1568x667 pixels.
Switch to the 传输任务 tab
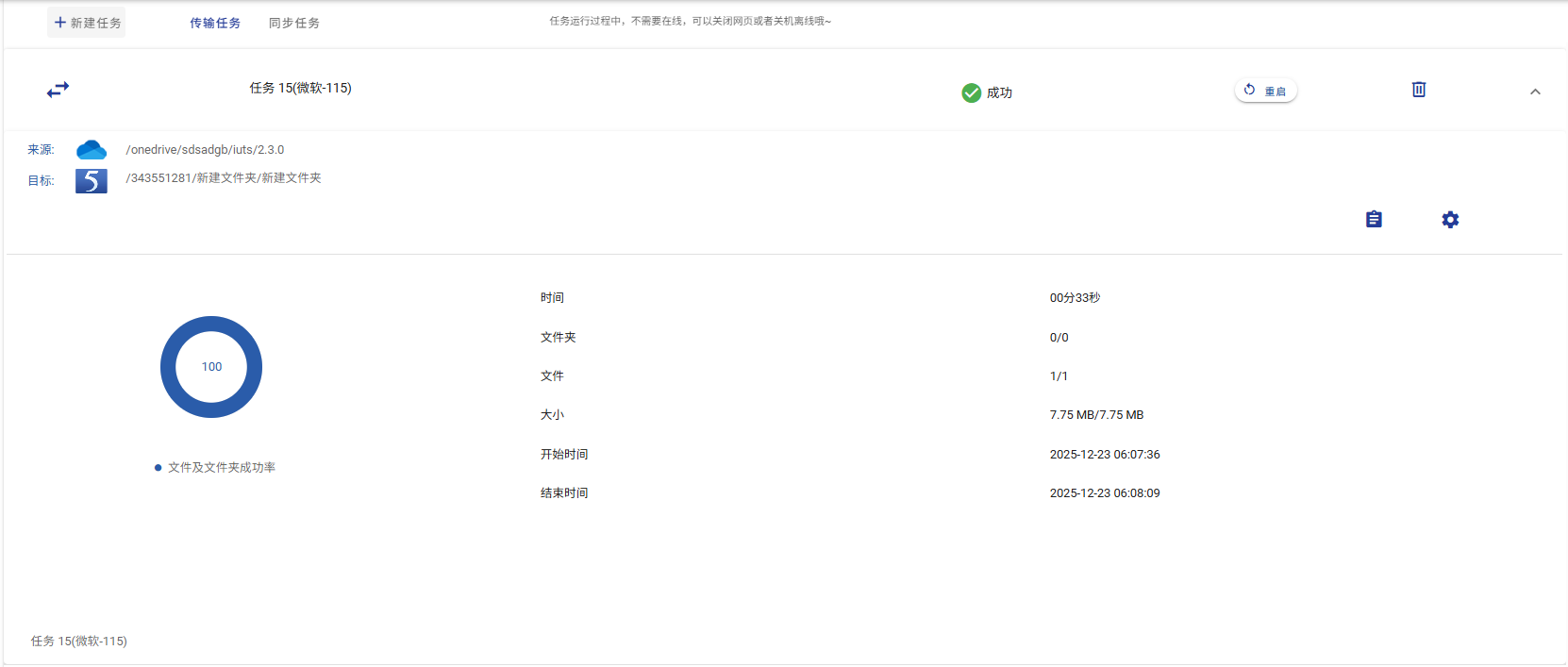coord(215,23)
